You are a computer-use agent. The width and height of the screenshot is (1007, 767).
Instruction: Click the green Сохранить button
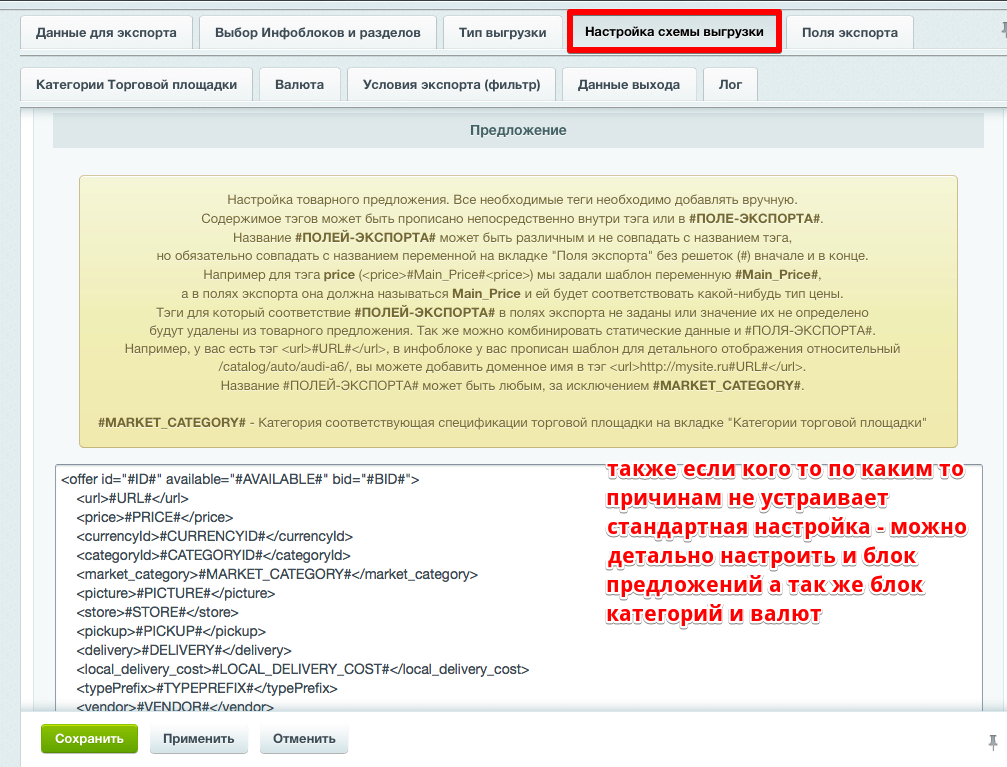[88, 739]
